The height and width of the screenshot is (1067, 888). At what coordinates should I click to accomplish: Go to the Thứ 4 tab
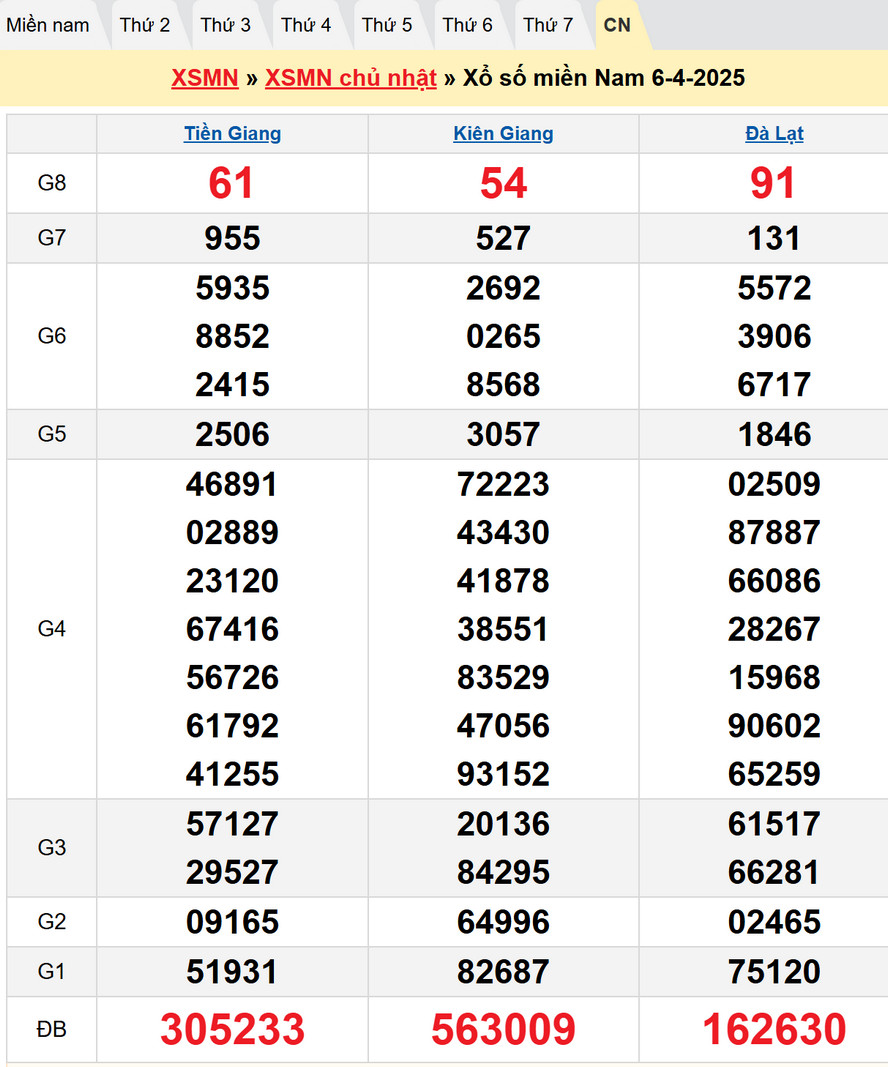click(306, 25)
